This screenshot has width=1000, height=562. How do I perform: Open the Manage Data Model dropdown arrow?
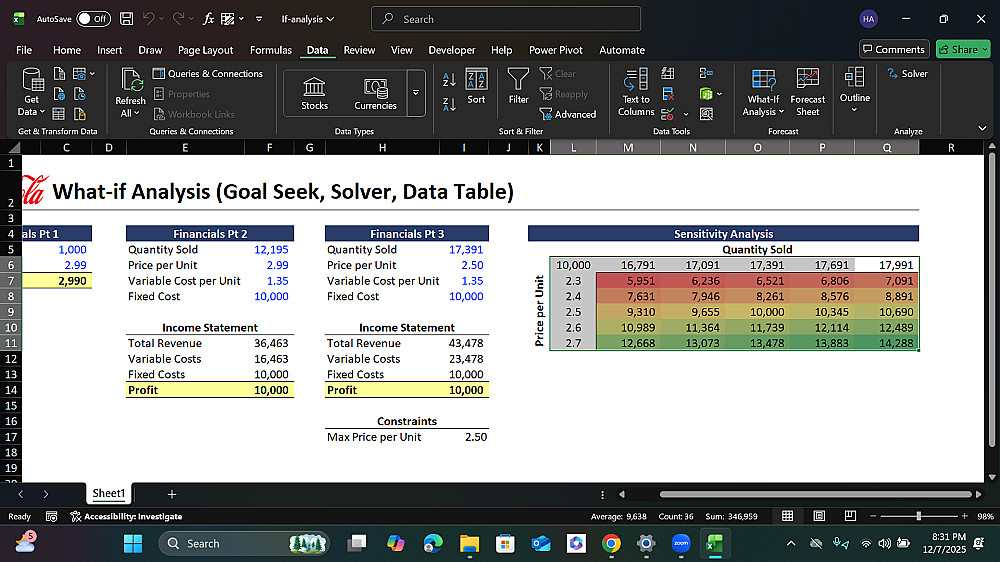719,94
